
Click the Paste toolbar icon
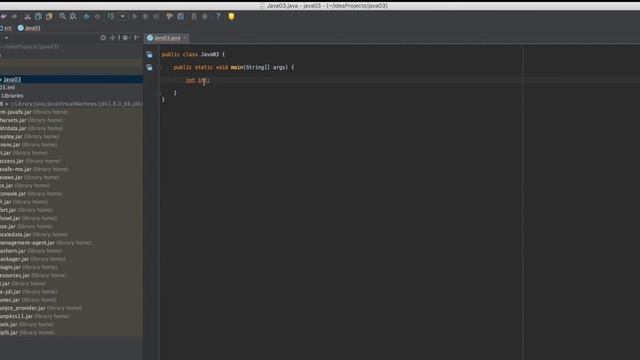pyautogui.click(x=49, y=16)
